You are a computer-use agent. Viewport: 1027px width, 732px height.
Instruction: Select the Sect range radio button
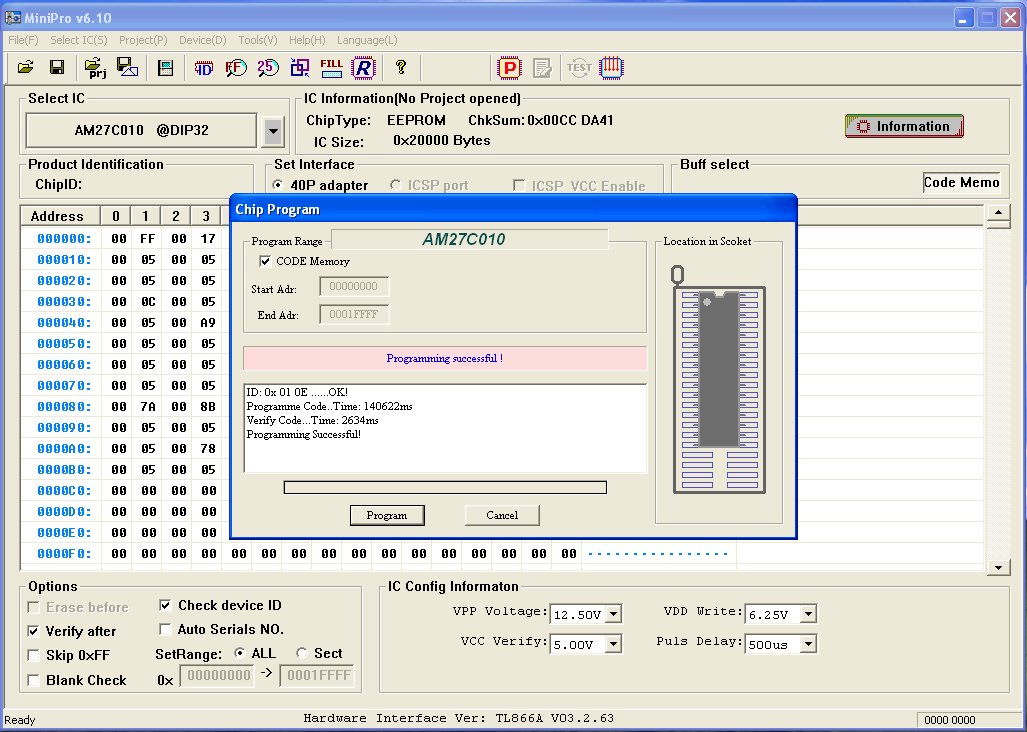click(301, 653)
